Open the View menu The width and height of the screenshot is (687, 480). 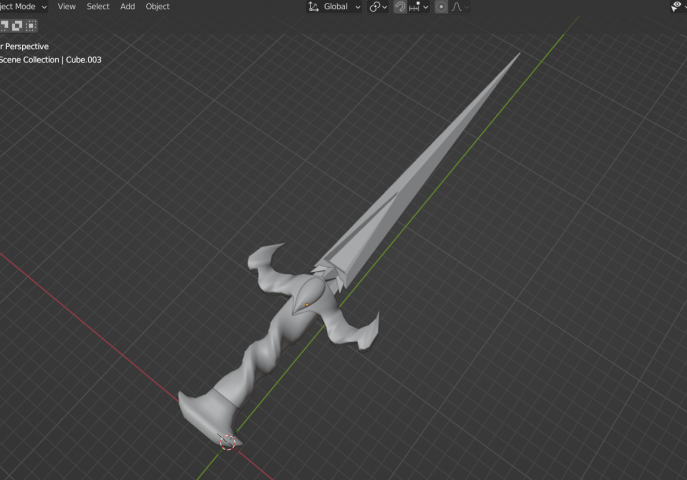(x=67, y=7)
